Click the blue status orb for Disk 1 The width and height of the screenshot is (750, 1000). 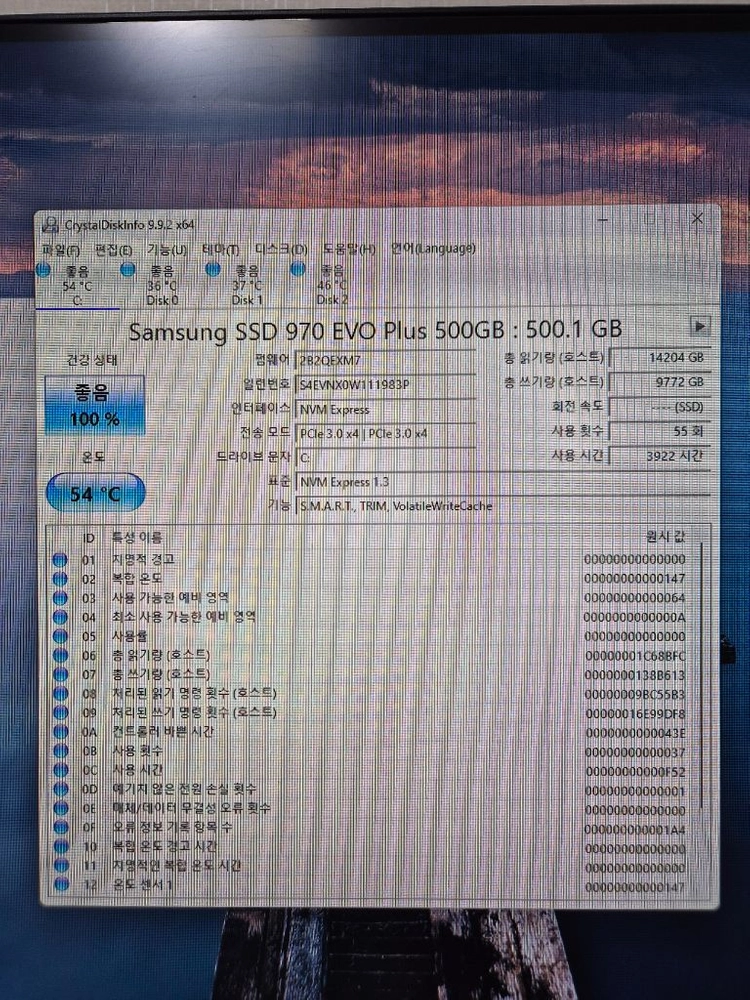pos(213,270)
